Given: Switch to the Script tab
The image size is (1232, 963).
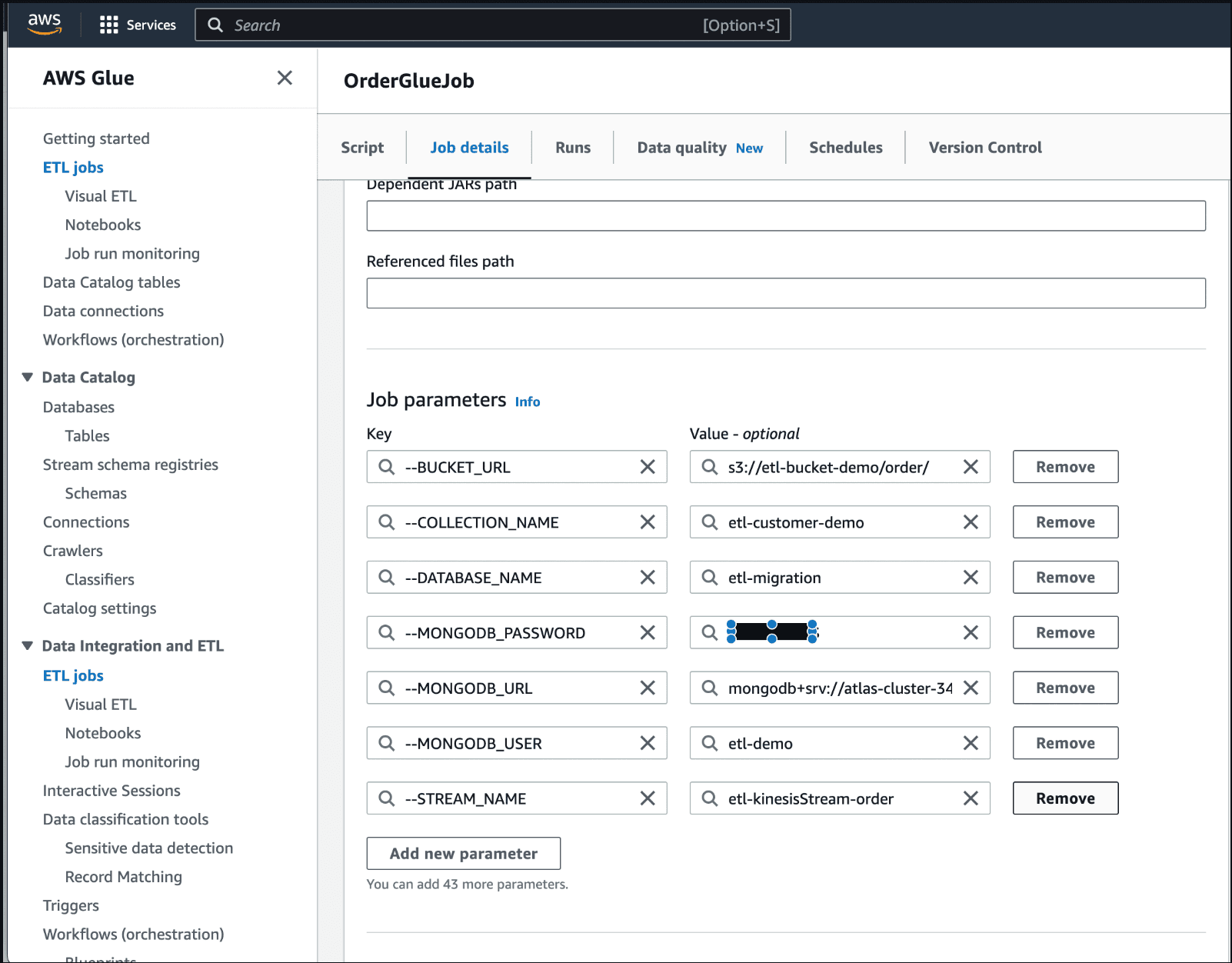Looking at the screenshot, I should click(x=362, y=148).
